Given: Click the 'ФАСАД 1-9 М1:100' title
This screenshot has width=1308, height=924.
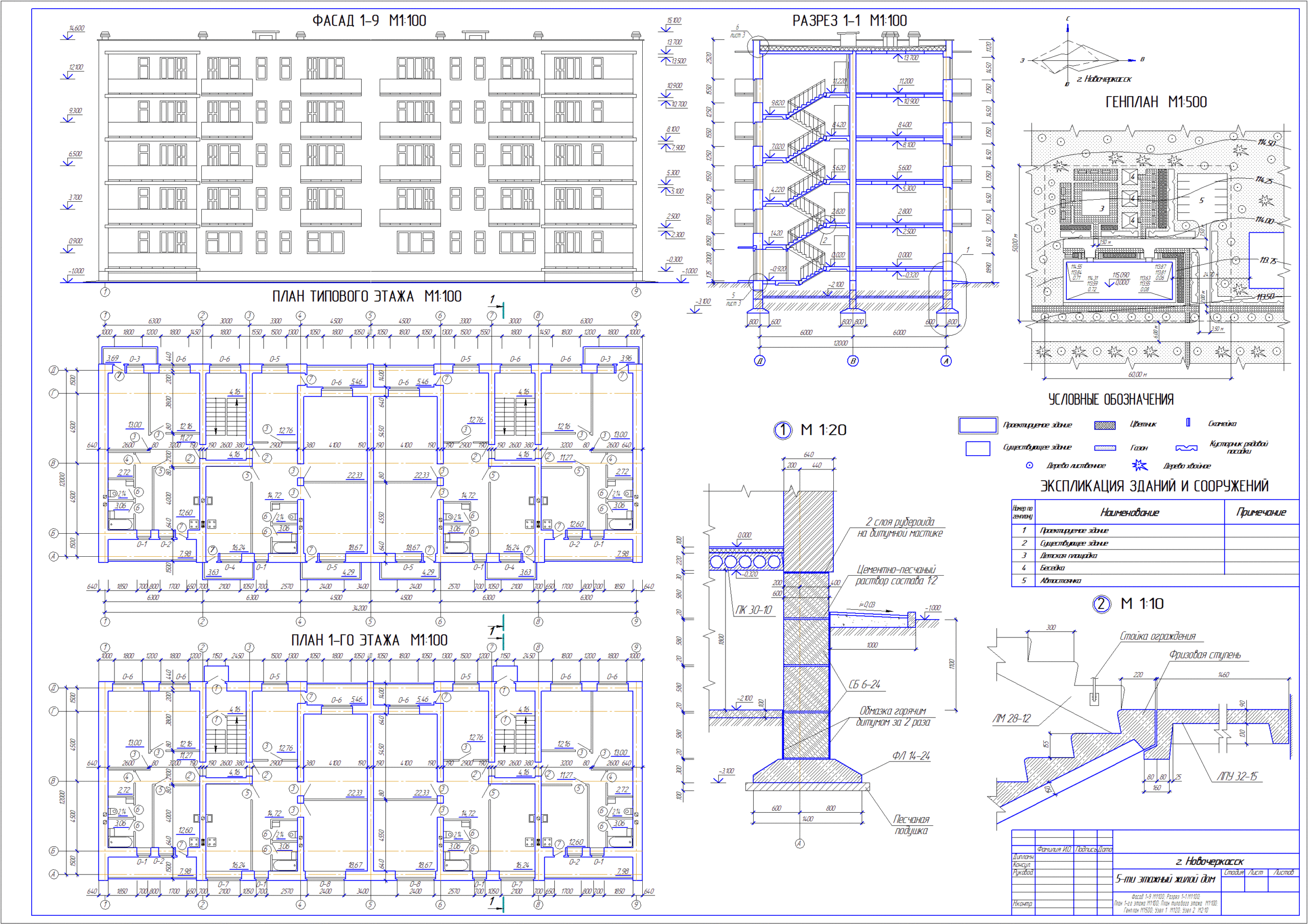Looking at the screenshot, I should (x=369, y=20).
